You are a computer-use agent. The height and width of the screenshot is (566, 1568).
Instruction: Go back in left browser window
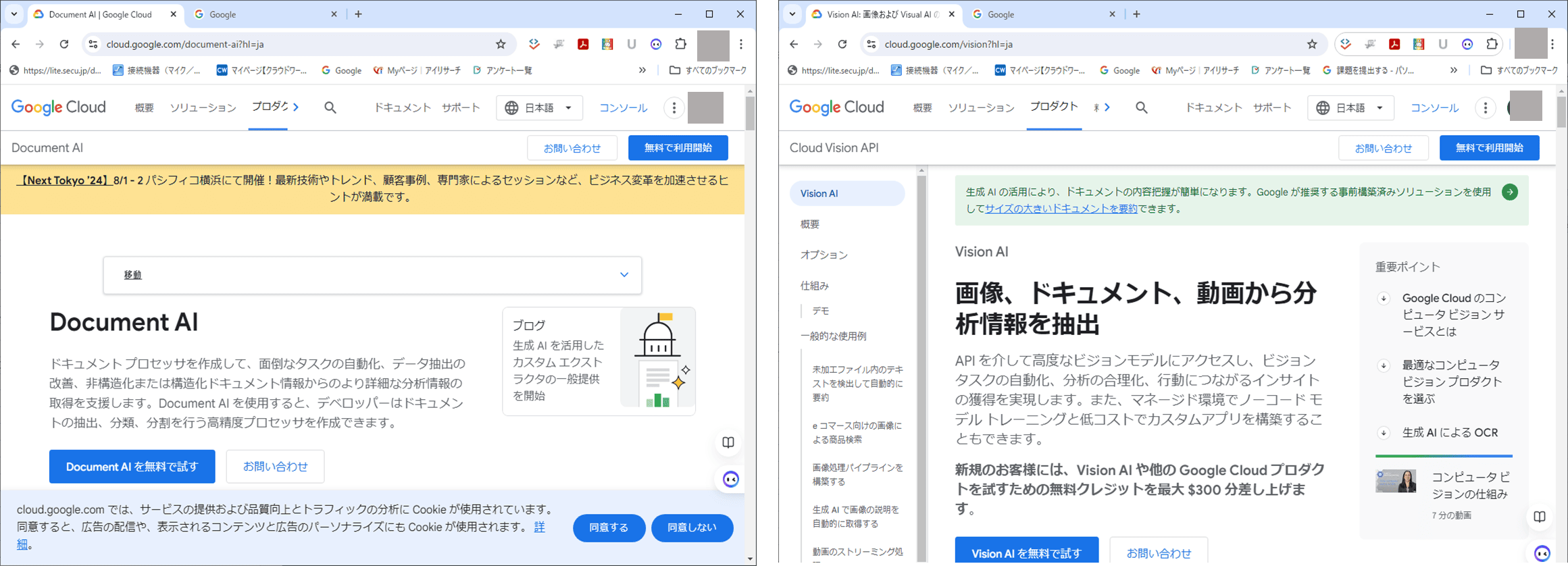coord(16,44)
